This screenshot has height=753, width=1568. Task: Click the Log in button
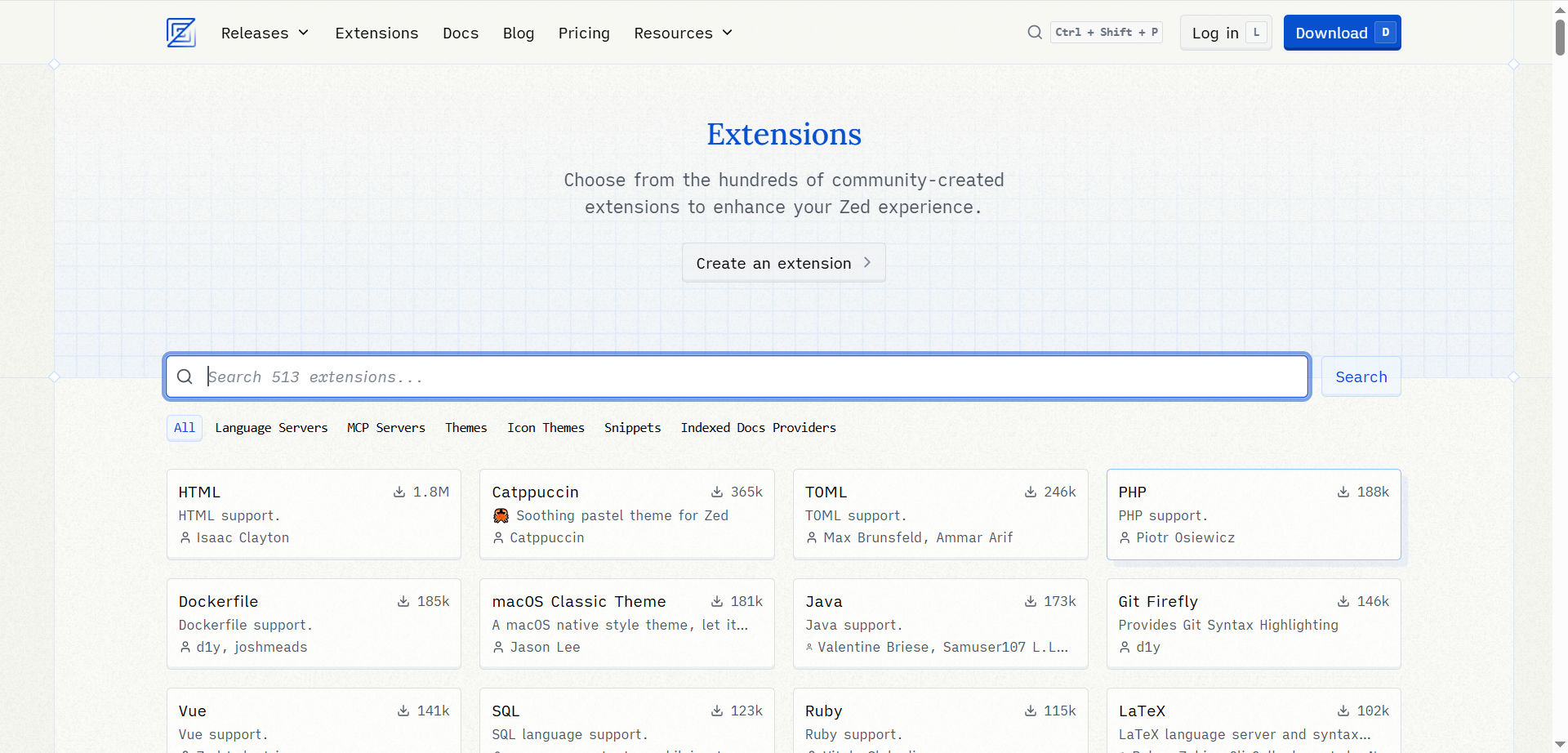[x=1225, y=33]
